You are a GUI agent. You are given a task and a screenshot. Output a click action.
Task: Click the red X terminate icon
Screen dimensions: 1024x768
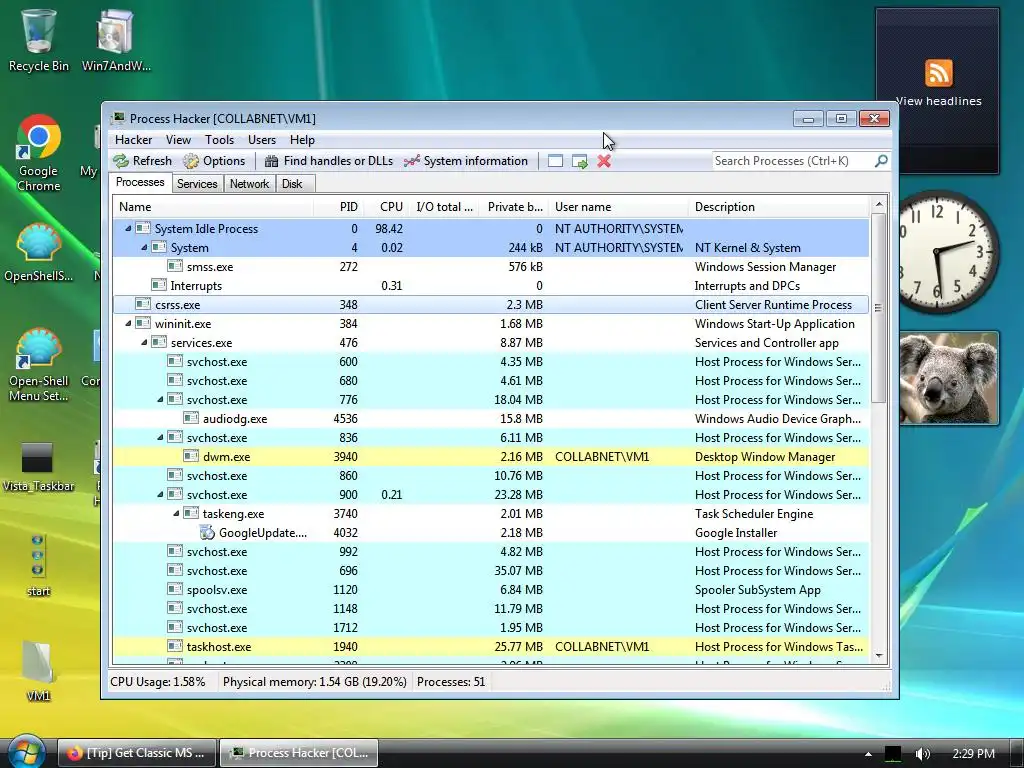click(x=604, y=161)
